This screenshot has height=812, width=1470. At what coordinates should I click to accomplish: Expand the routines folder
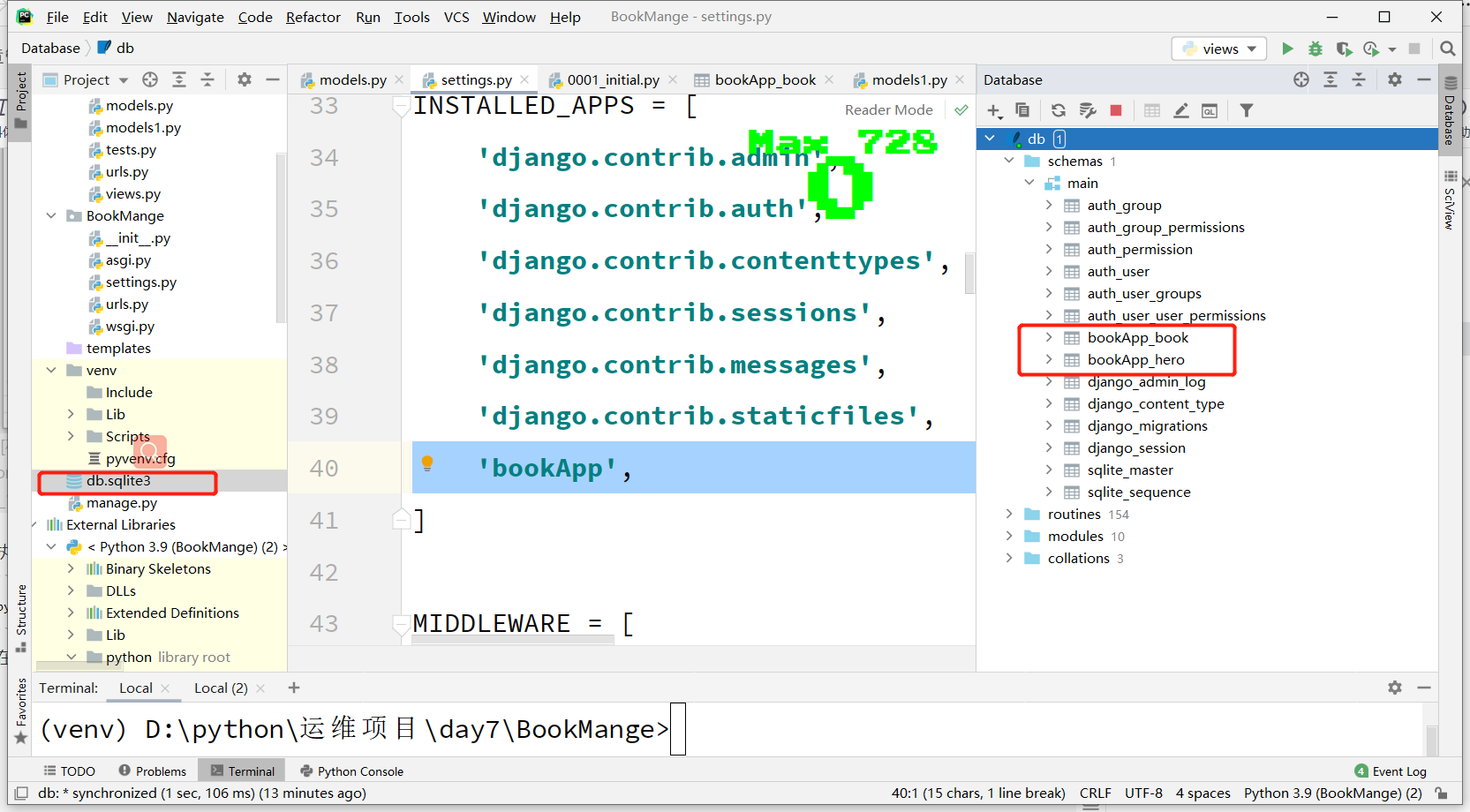coord(1009,514)
